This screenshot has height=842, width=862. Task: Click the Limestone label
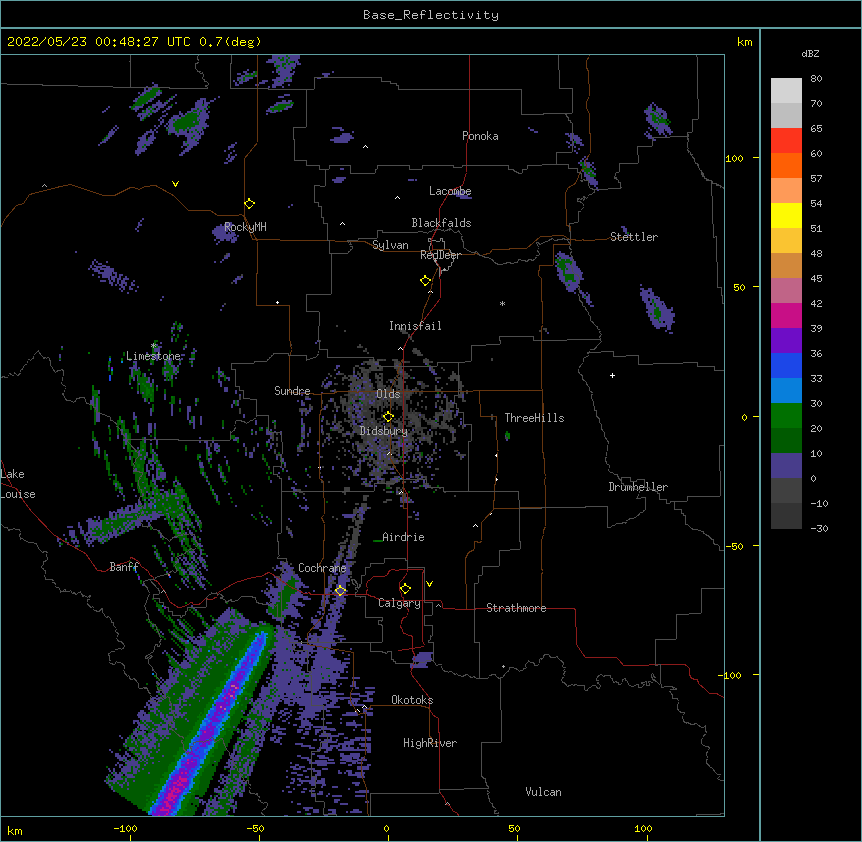coord(153,356)
